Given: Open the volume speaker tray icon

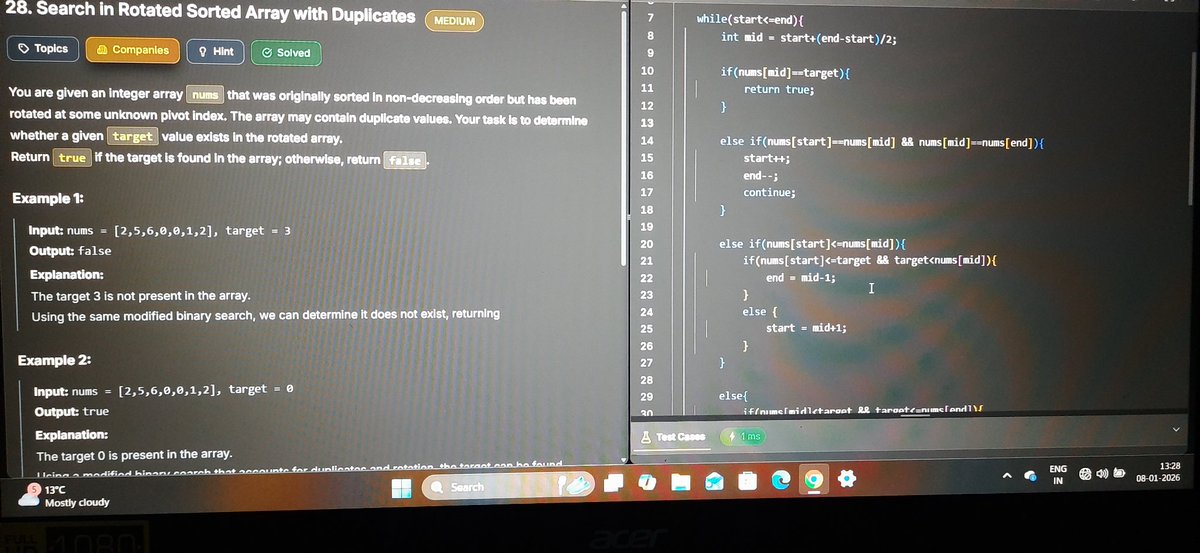Looking at the screenshot, I should (x=1102, y=474).
